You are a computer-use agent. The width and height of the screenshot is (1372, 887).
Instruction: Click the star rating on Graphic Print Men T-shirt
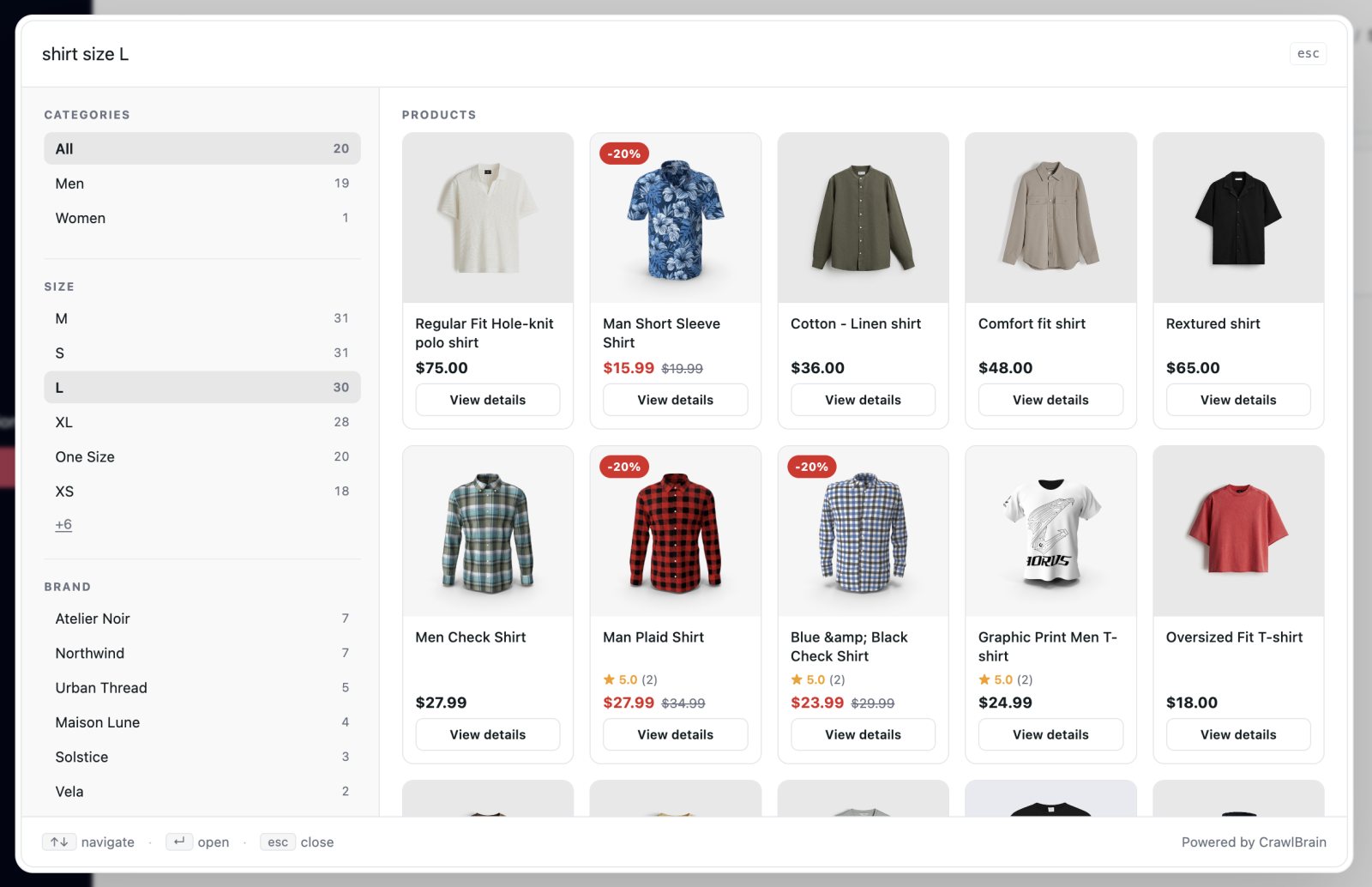(x=1005, y=679)
